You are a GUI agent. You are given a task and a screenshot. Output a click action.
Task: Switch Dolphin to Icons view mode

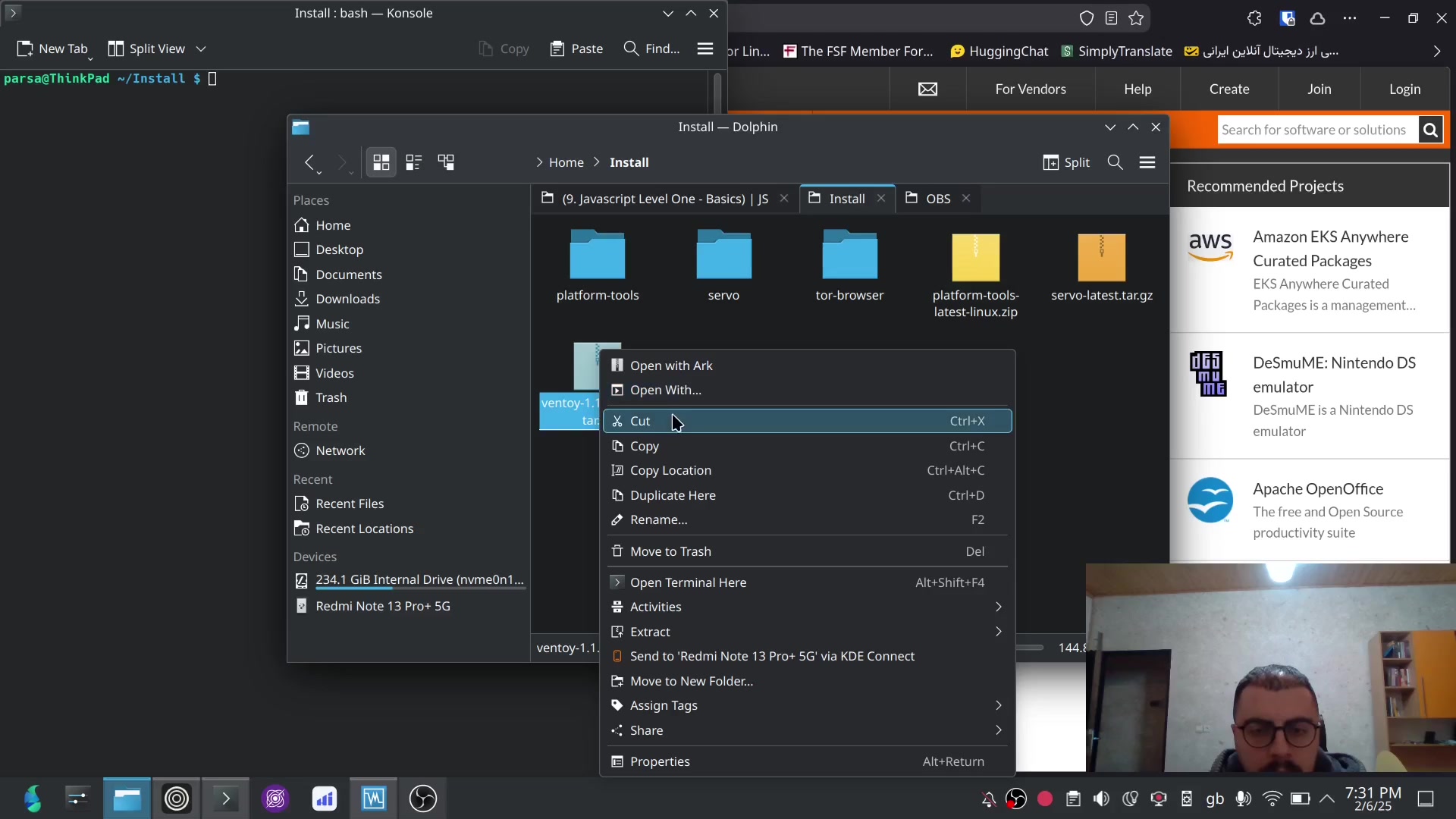tap(381, 162)
